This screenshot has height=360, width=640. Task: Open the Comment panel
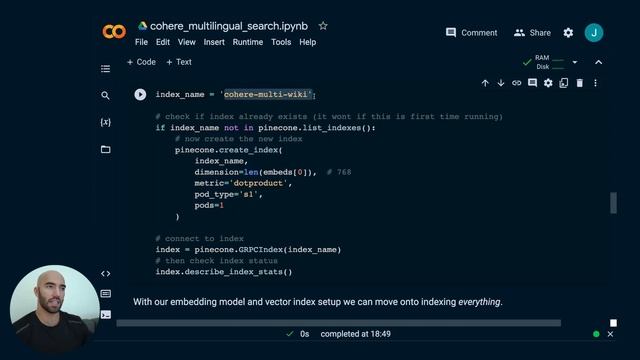click(x=471, y=33)
